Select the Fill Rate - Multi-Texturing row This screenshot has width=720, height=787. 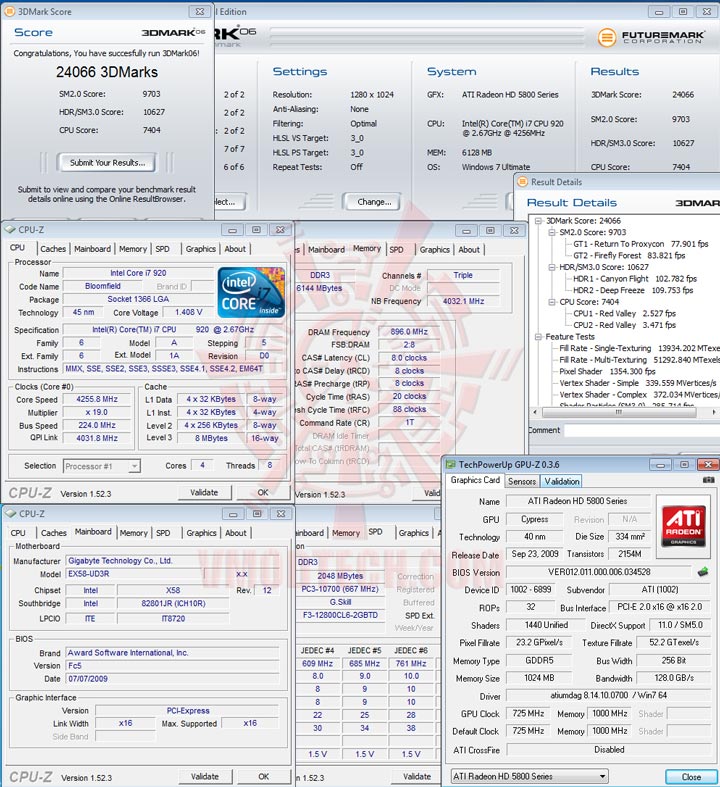[639, 359]
